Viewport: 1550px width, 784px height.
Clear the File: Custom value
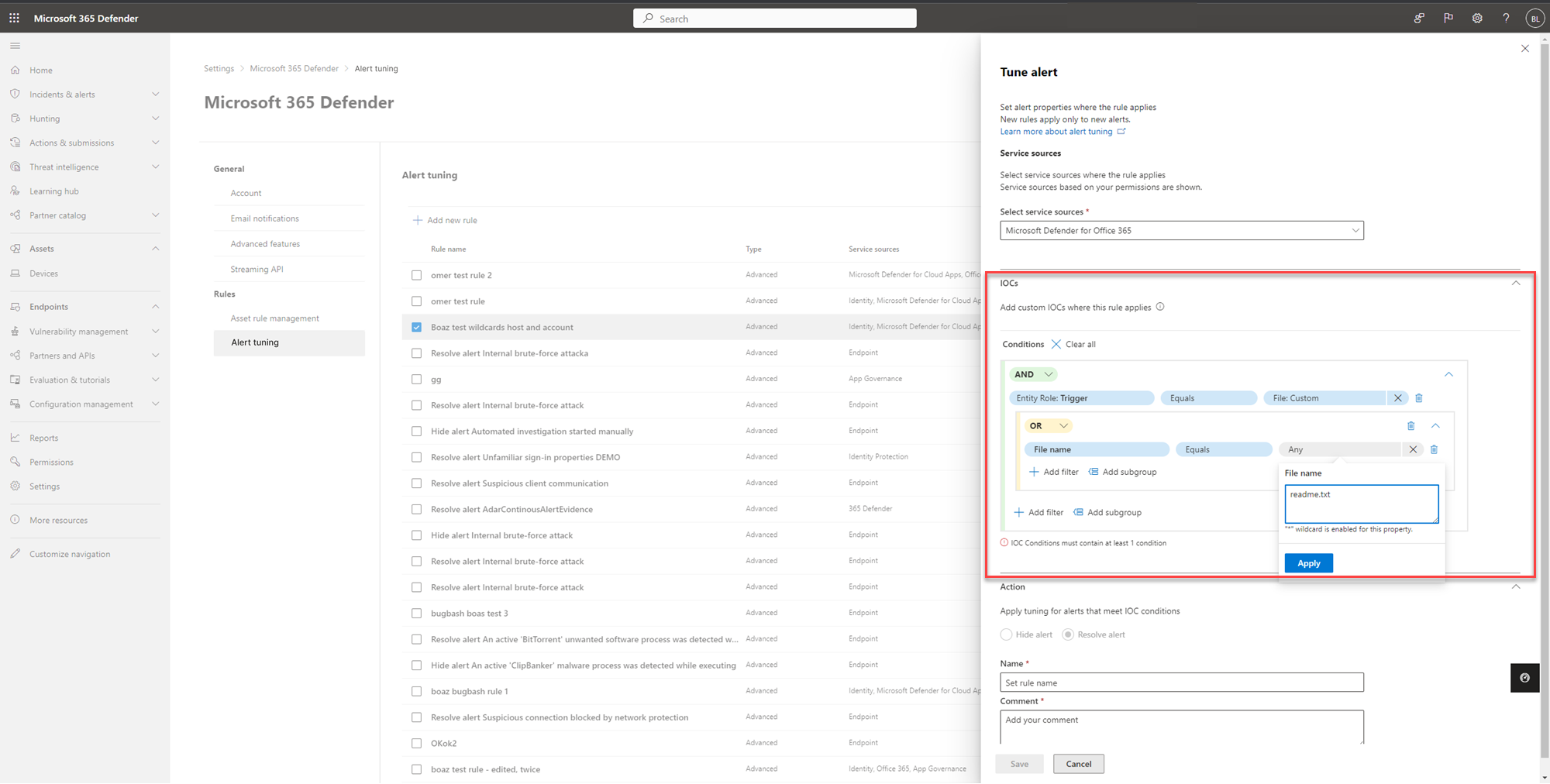(1398, 398)
